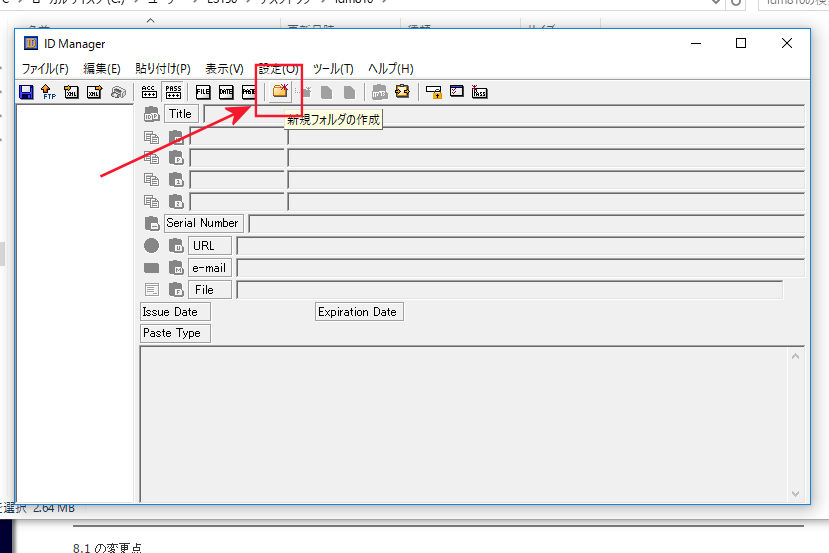Click the File label button

(x=209, y=290)
